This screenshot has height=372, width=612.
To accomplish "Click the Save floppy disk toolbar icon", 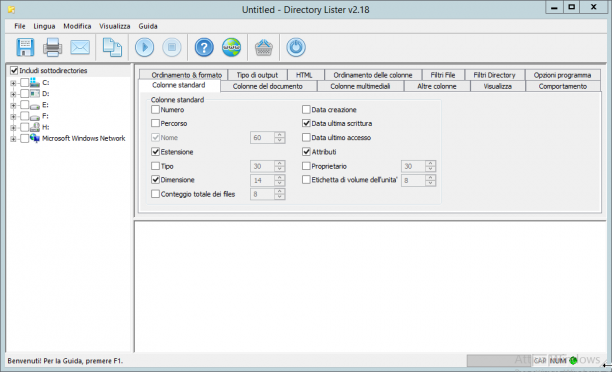I will [x=25, y=47].
